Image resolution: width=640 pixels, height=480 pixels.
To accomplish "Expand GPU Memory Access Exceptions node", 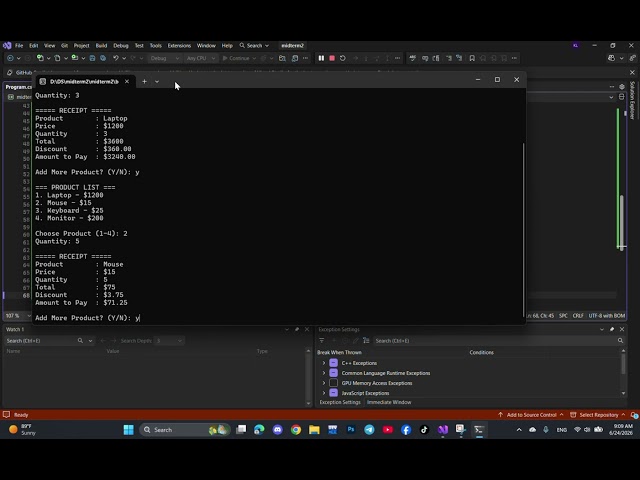I will pos(324,383).
